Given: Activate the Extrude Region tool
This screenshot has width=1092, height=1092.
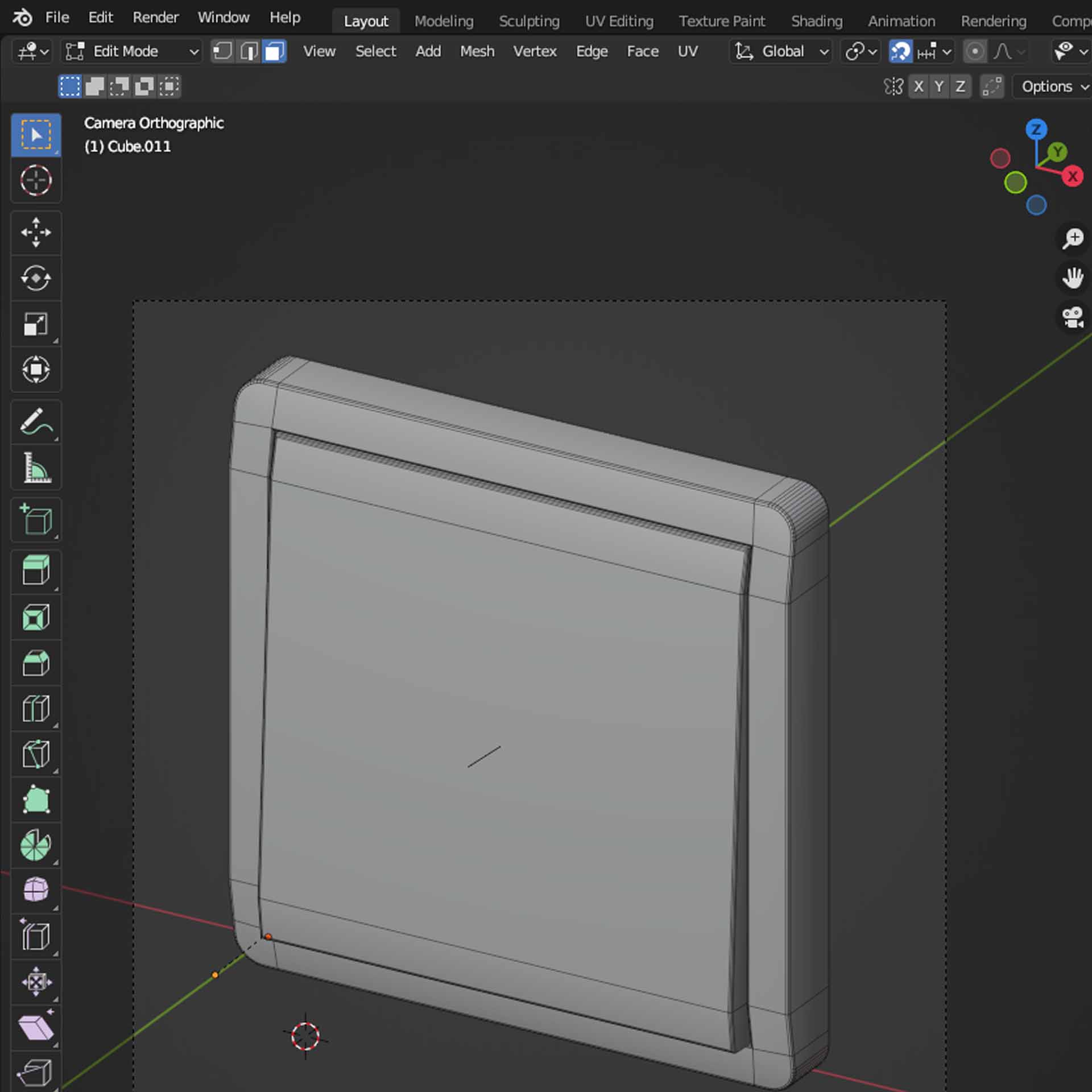Looking at the screenshot, I should pyautogui.click(x=36, y=570).
